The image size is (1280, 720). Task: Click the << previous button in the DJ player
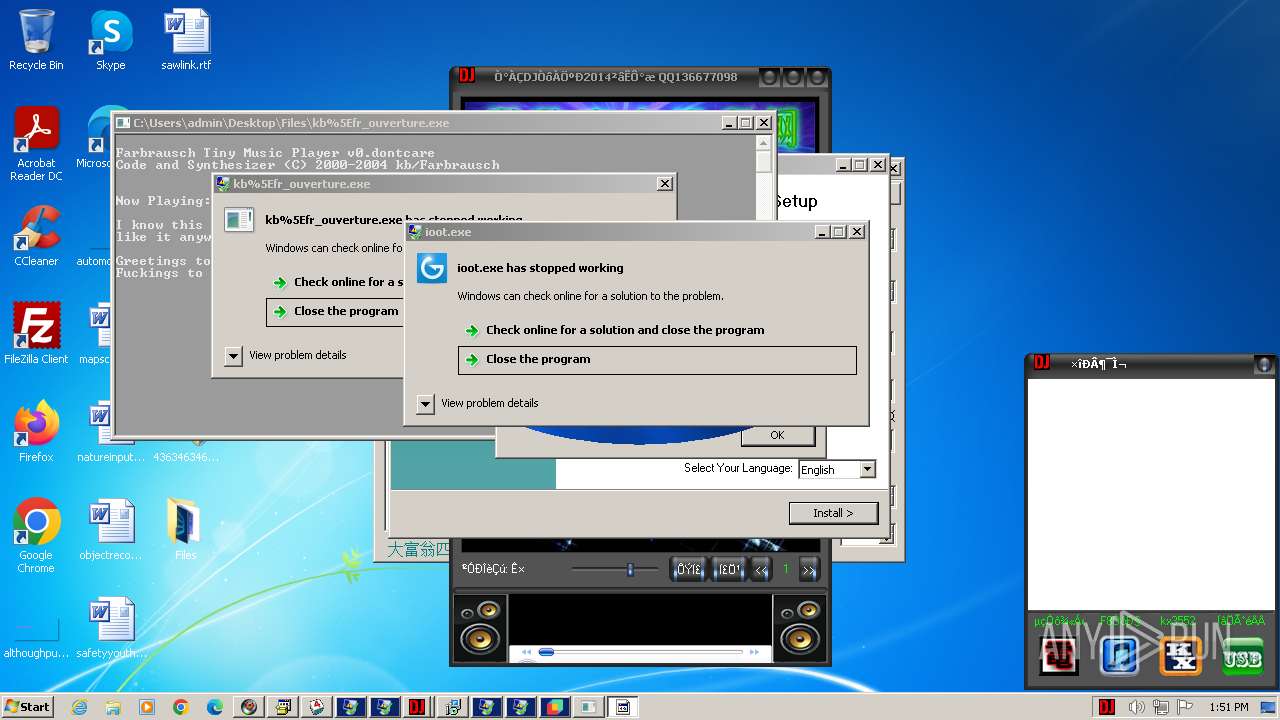[762, 569]
